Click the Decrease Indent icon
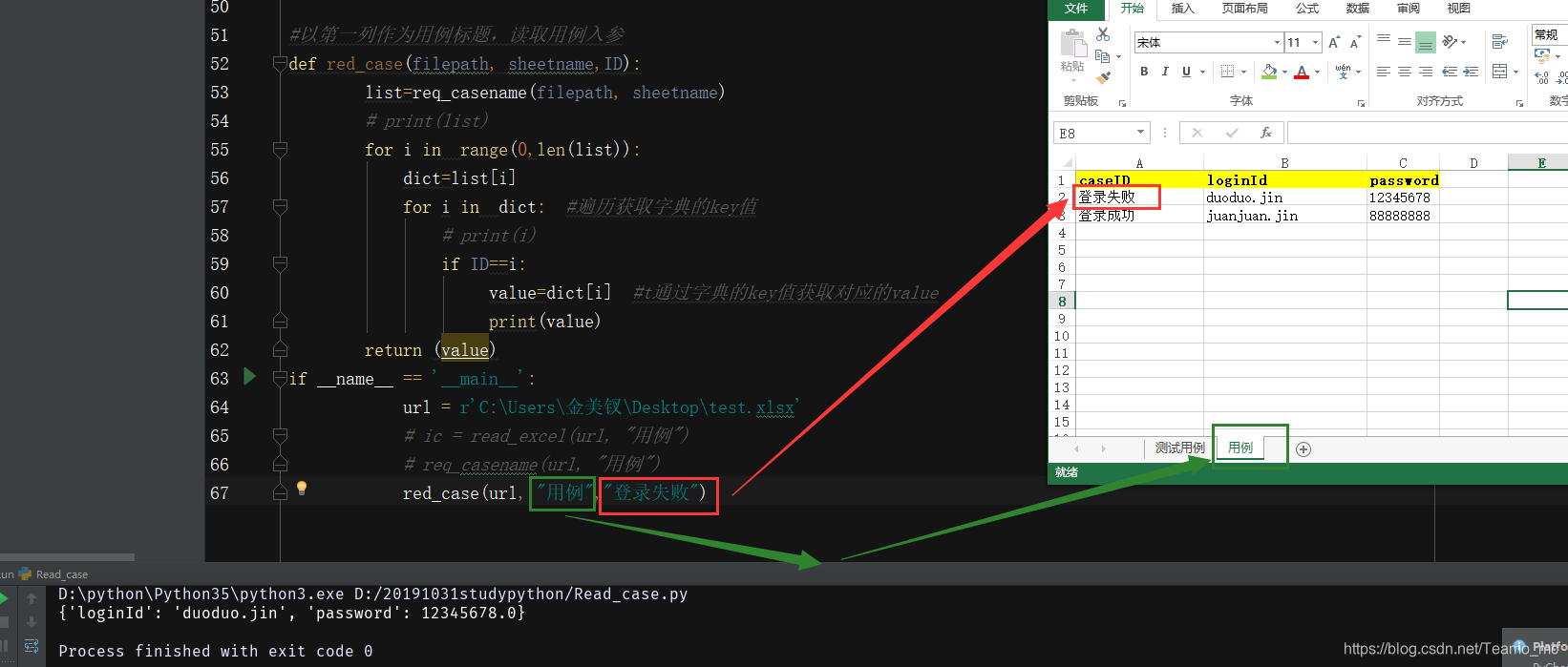Image resolution: width=1568 pixels, height=667 pixels. (x=1450, y=72)
